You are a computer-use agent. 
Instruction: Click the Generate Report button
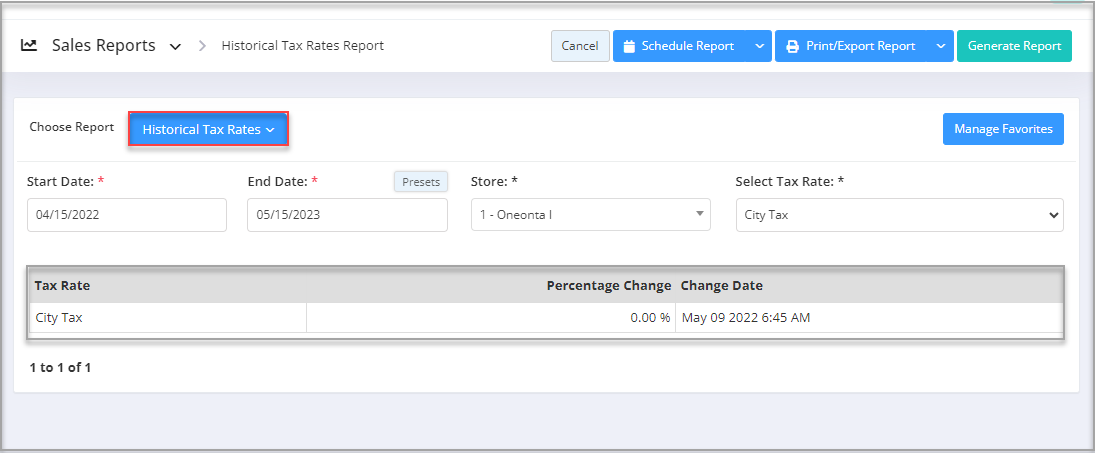tap(1014, 46)
